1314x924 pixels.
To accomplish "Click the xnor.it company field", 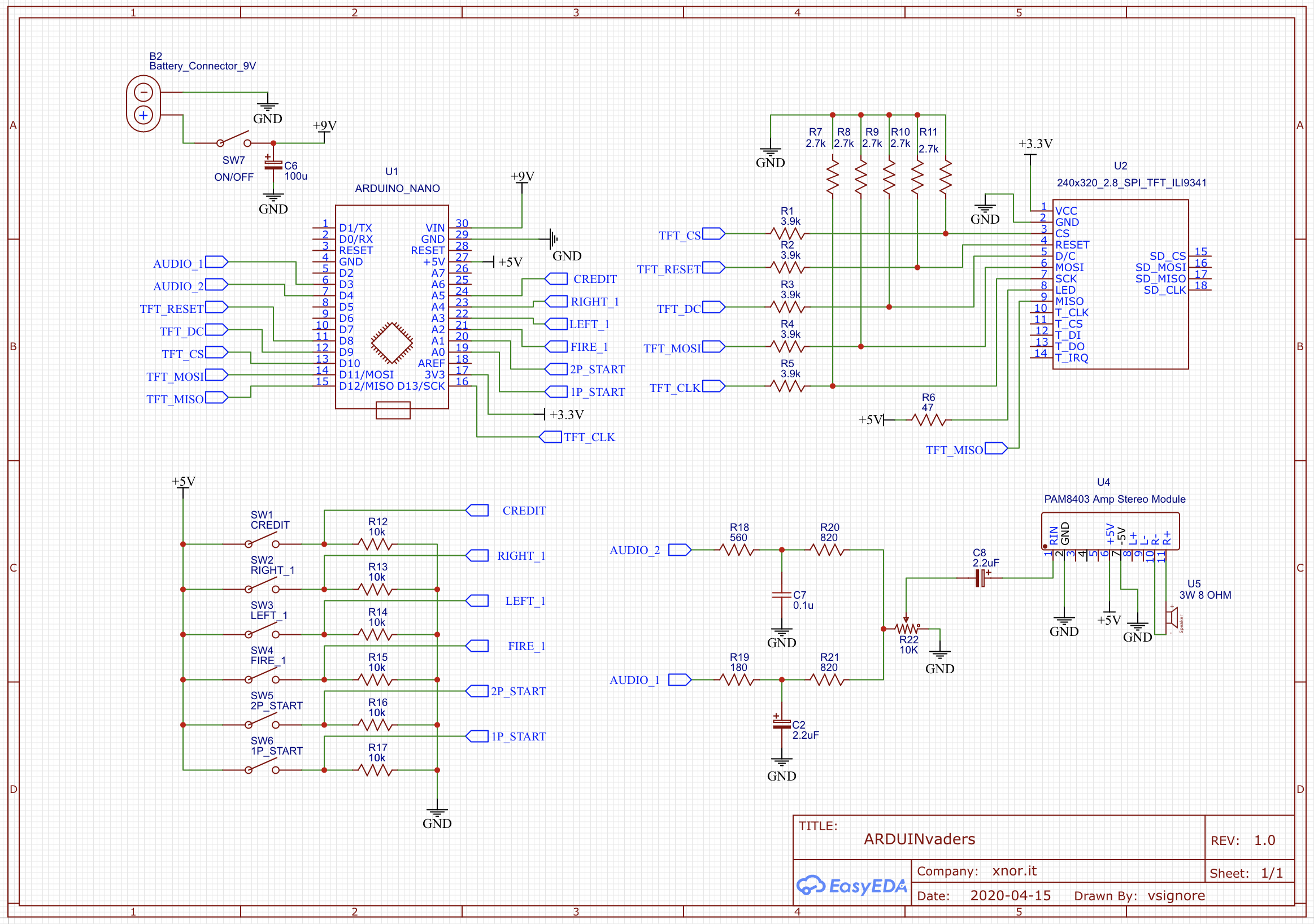I will click(x=1014, y=871).
